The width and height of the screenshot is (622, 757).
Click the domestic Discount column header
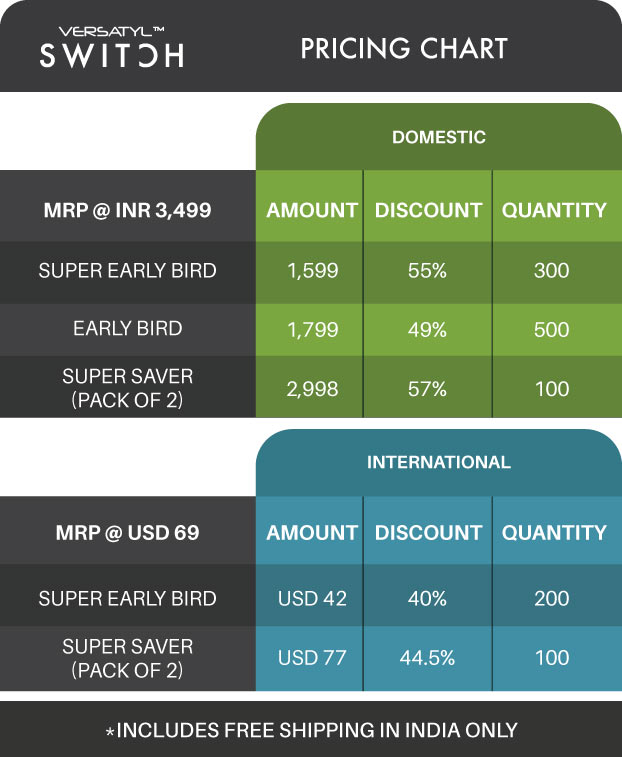pyautogui.click(x=428, y=210)
